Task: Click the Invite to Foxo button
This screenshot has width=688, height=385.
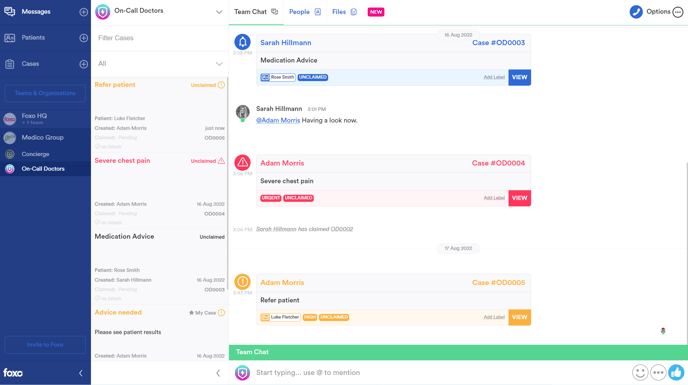Action: tap(45, 345)
